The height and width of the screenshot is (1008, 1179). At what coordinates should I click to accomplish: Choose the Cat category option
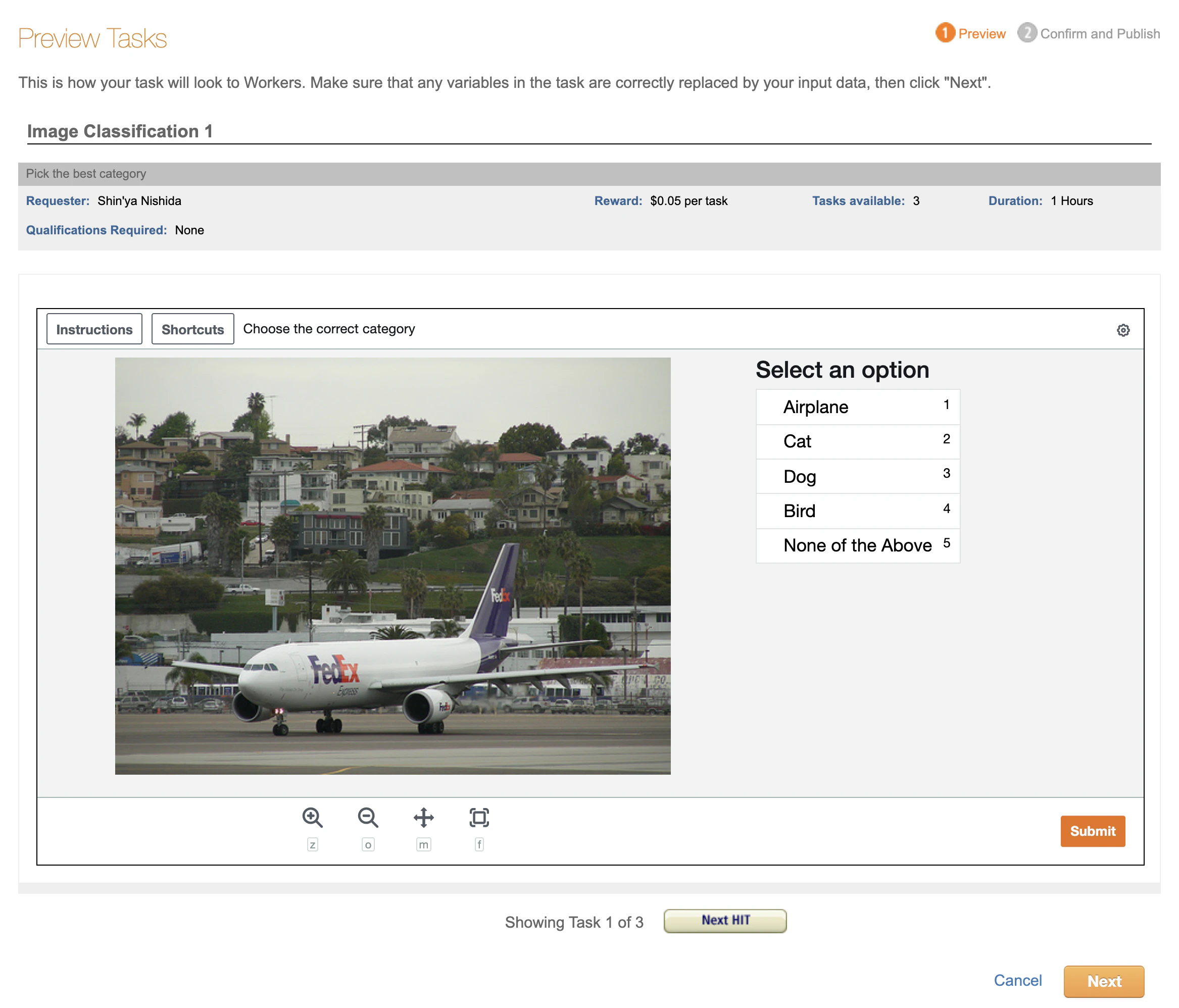pos(858,441)
